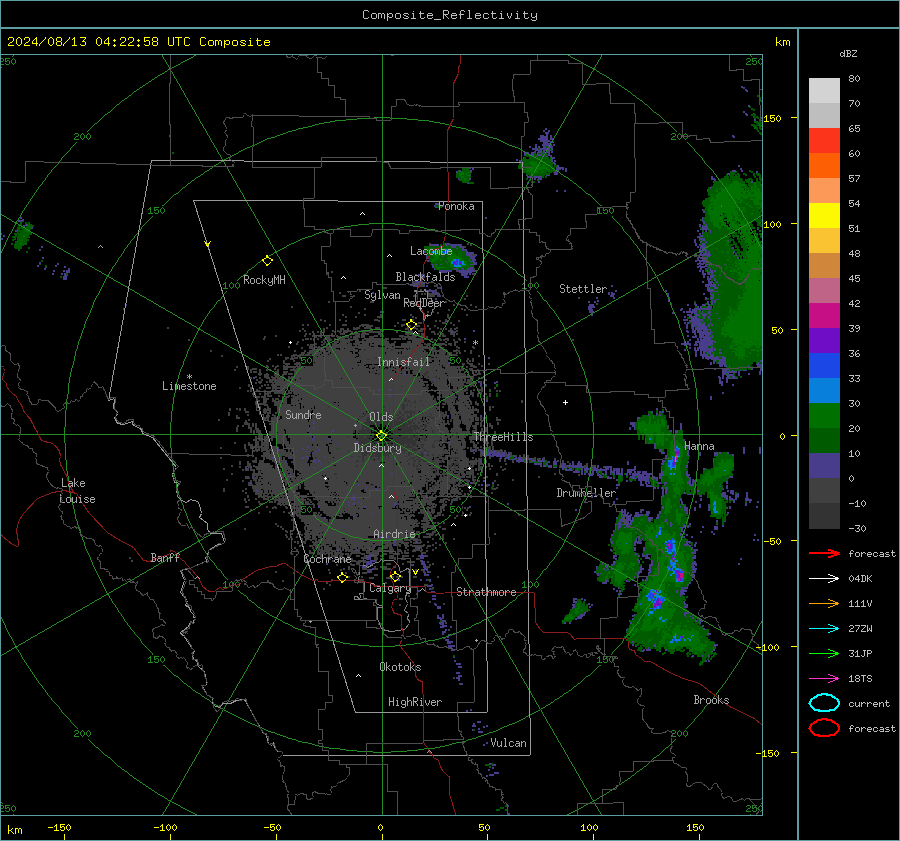Pick the blue 36 dBZ color swatch
The width and height of the screenshot is (900, 841).
click(824, 366)
